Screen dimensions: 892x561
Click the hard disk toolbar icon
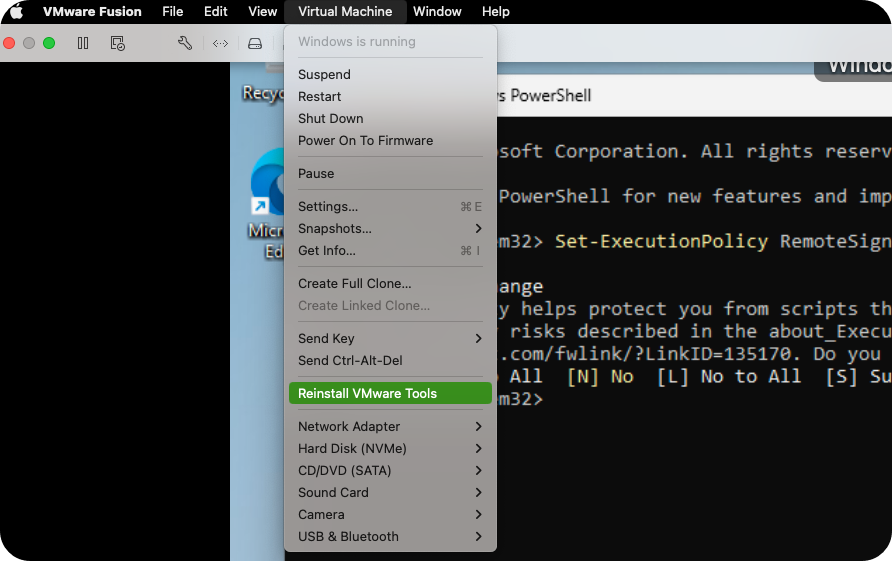tap(255, 43)
